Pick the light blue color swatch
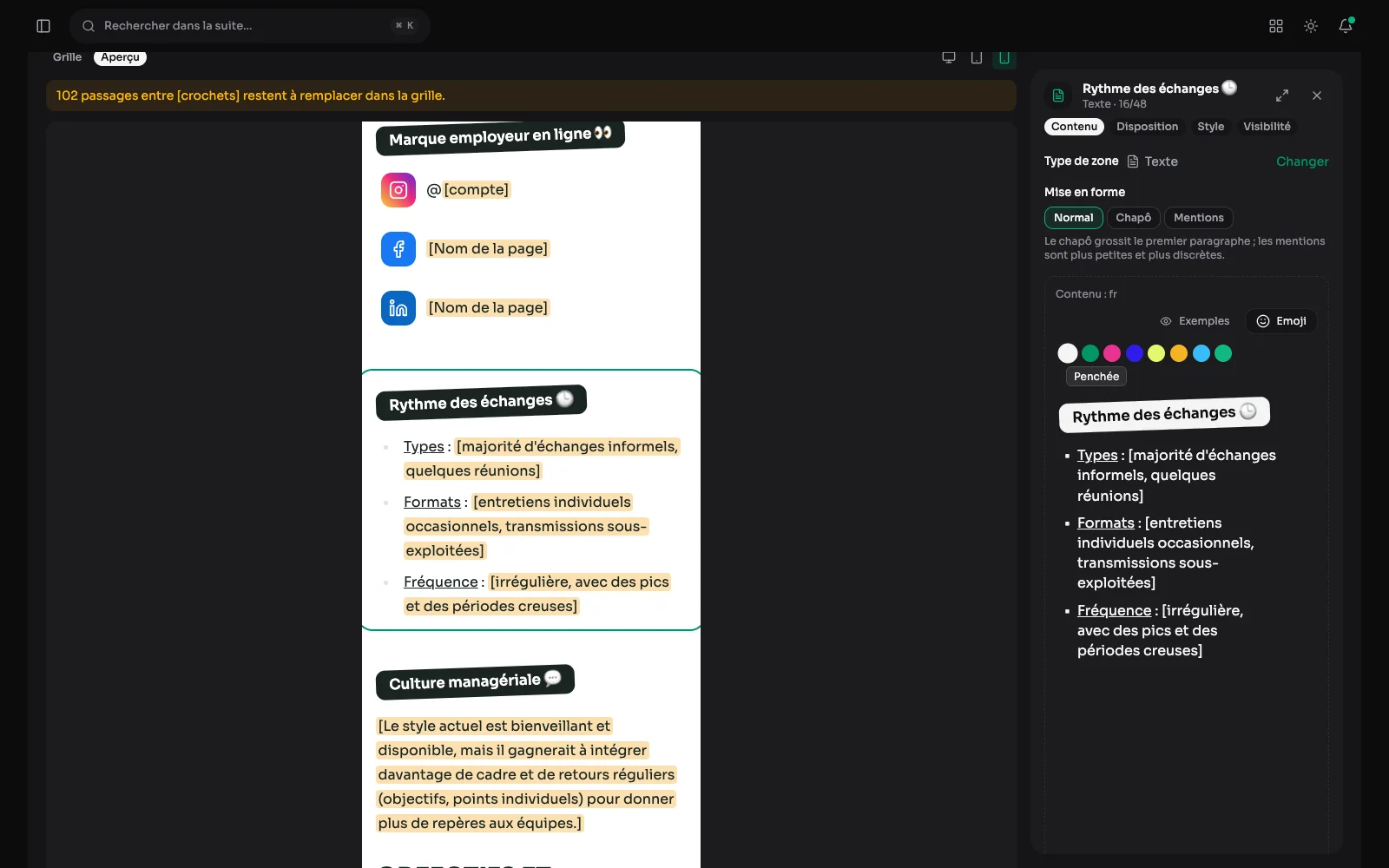Image resolution: width=1389 pixels, height=868 pixels. pyautogui.click(x=1201, y=353)
